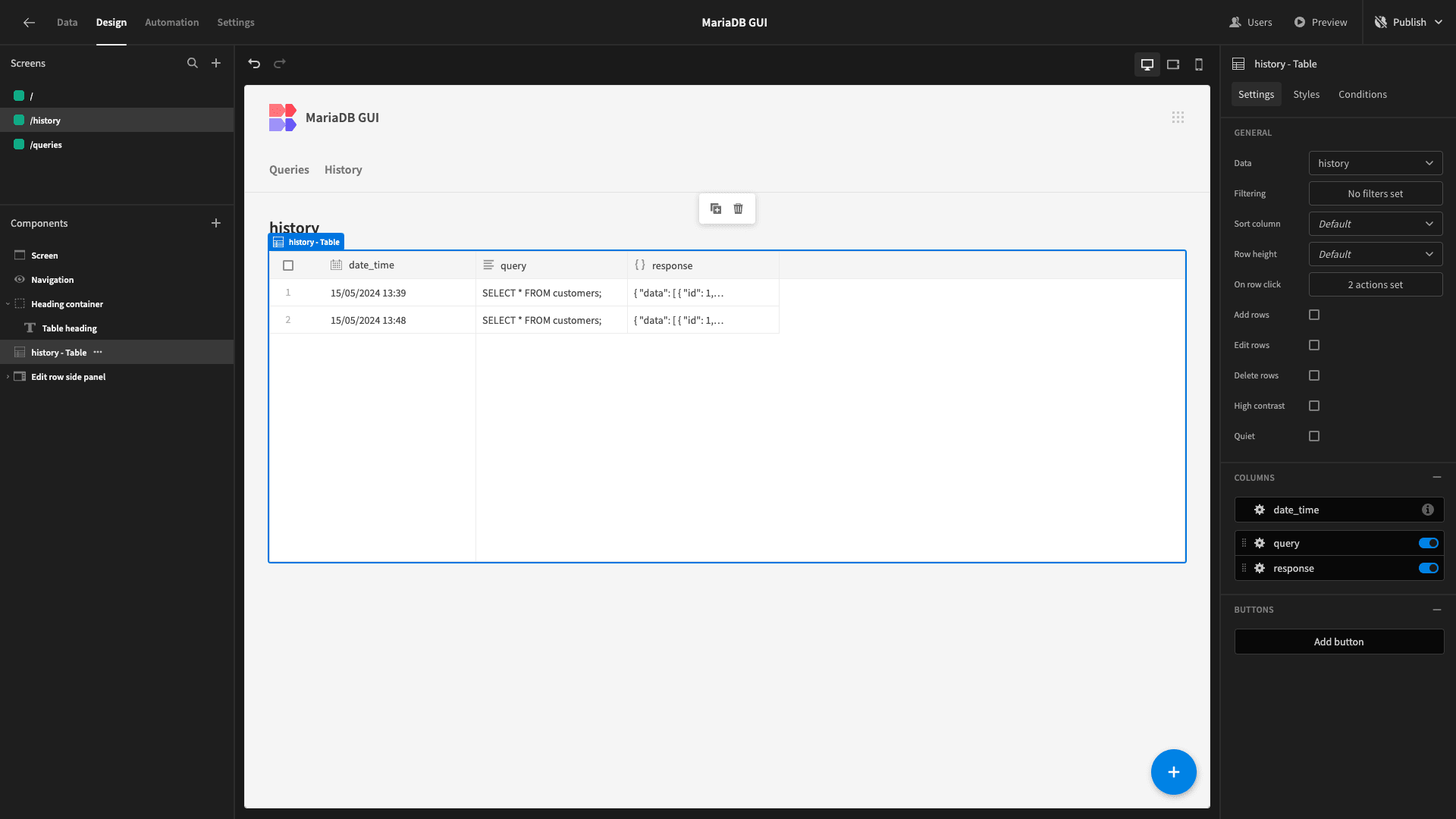Collapse the Heading container tree item
1456x819 pixels.
(8, 304)
